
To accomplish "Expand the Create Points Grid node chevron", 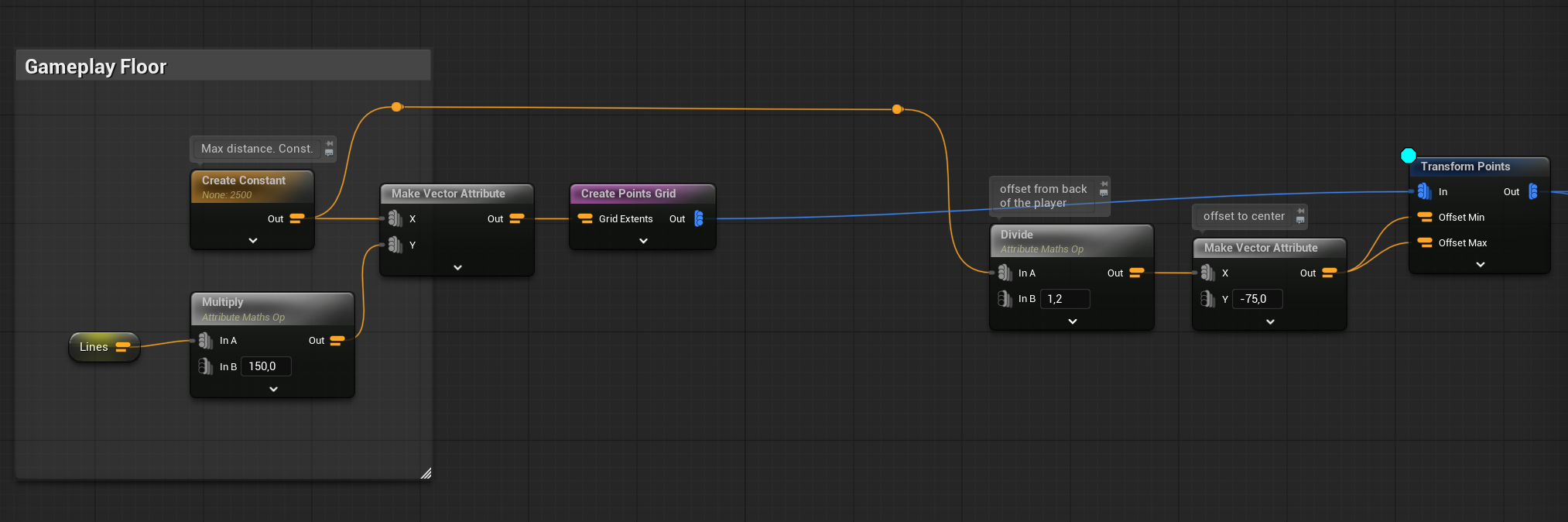I will (x=643, y=241).
